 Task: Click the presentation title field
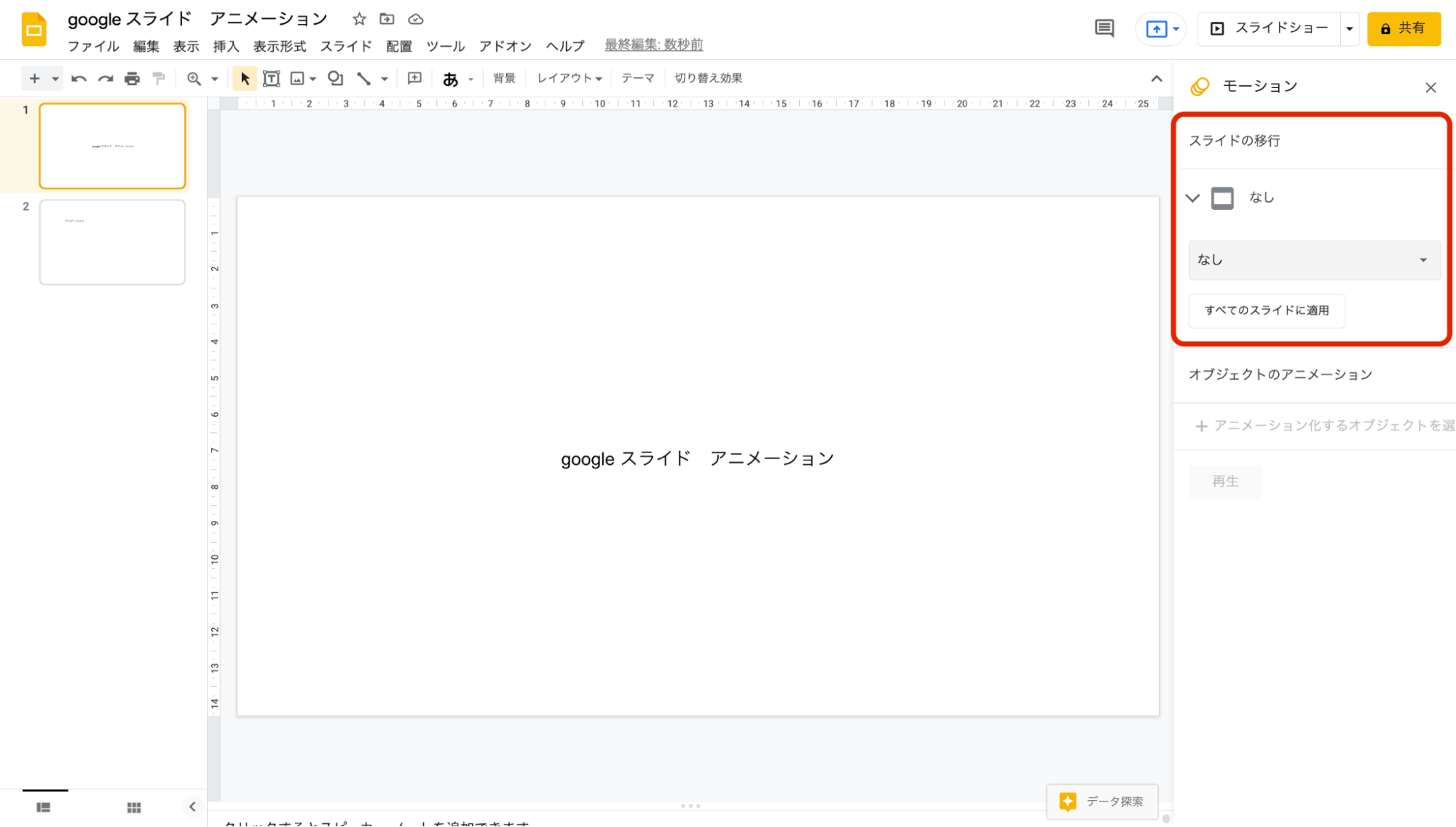pyautogui.click(x=197, y=19)
